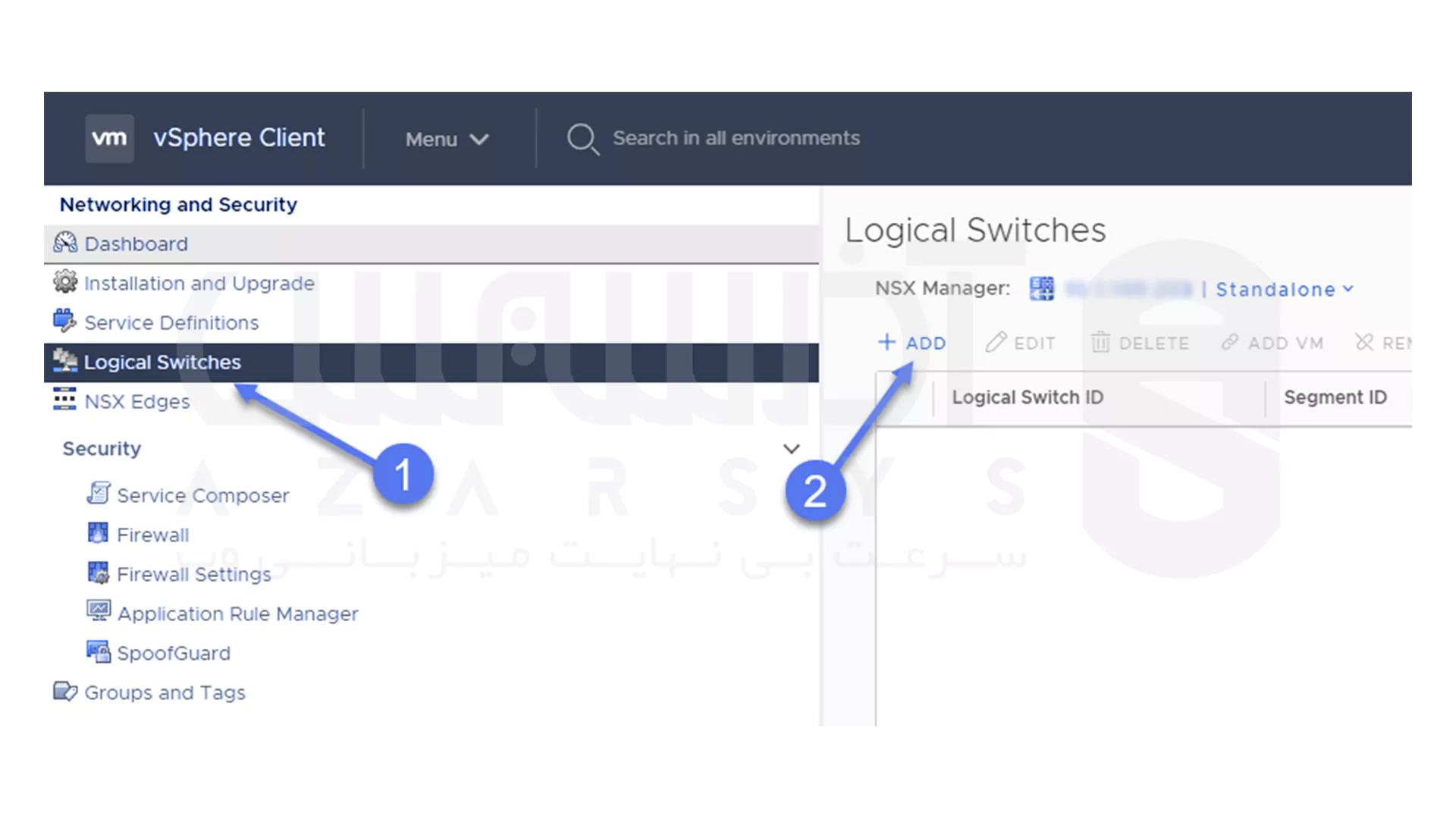Viewport: 1456px width, 819px height.
Task: Open Groups and Tags
Action: [165, 692]
